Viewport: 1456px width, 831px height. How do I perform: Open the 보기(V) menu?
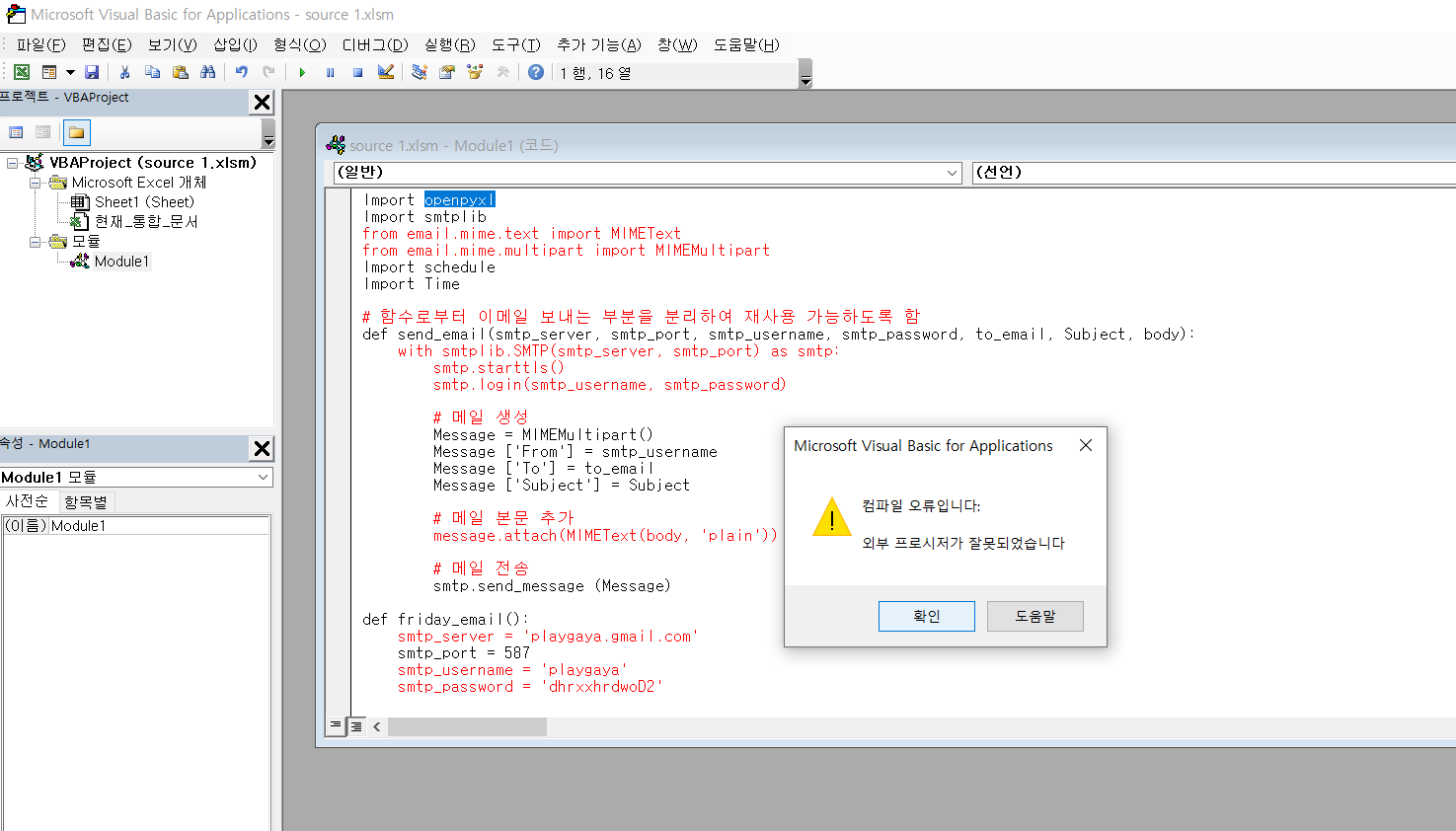(173, 44)
